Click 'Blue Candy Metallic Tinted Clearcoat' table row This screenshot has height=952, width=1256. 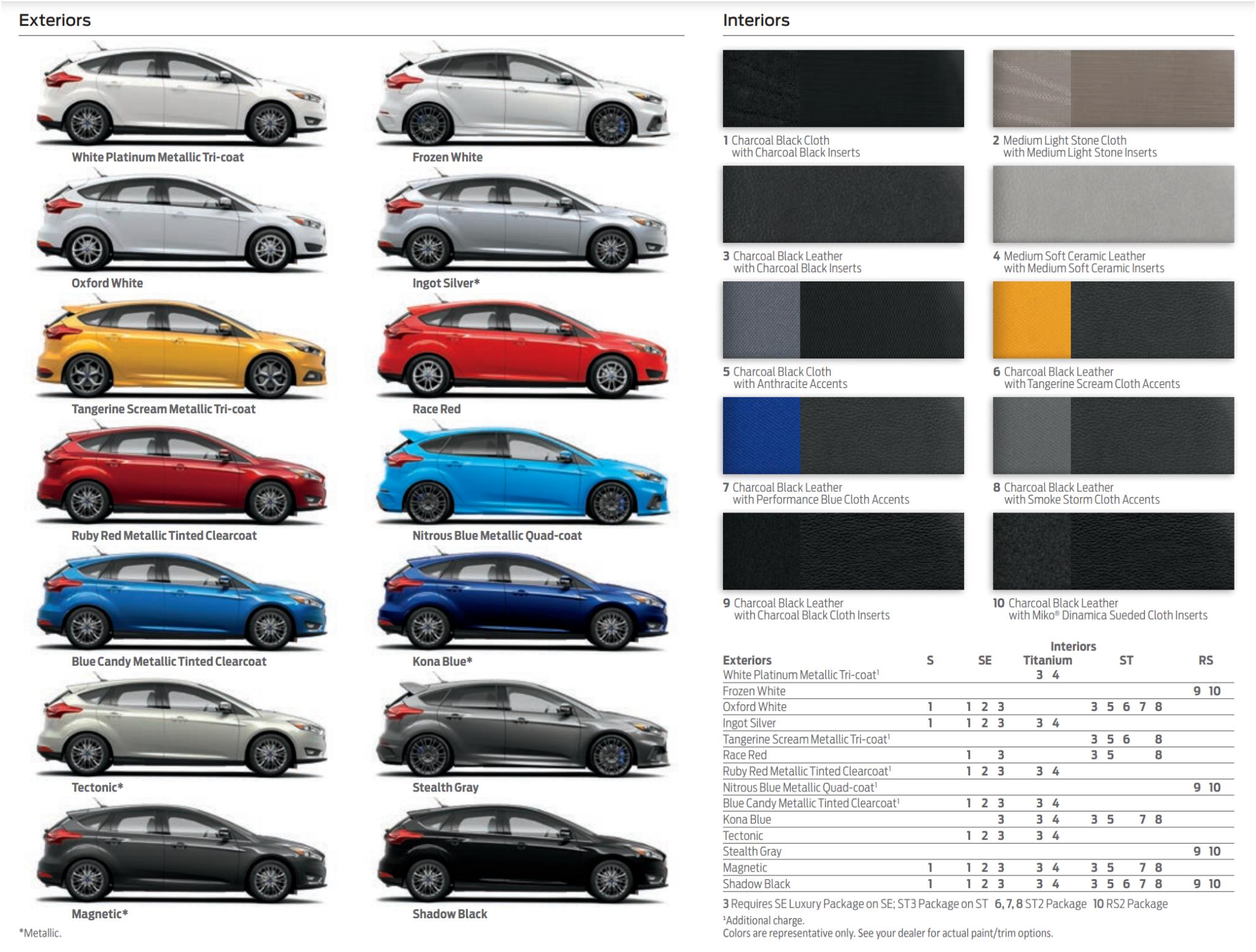pos(978,803)
